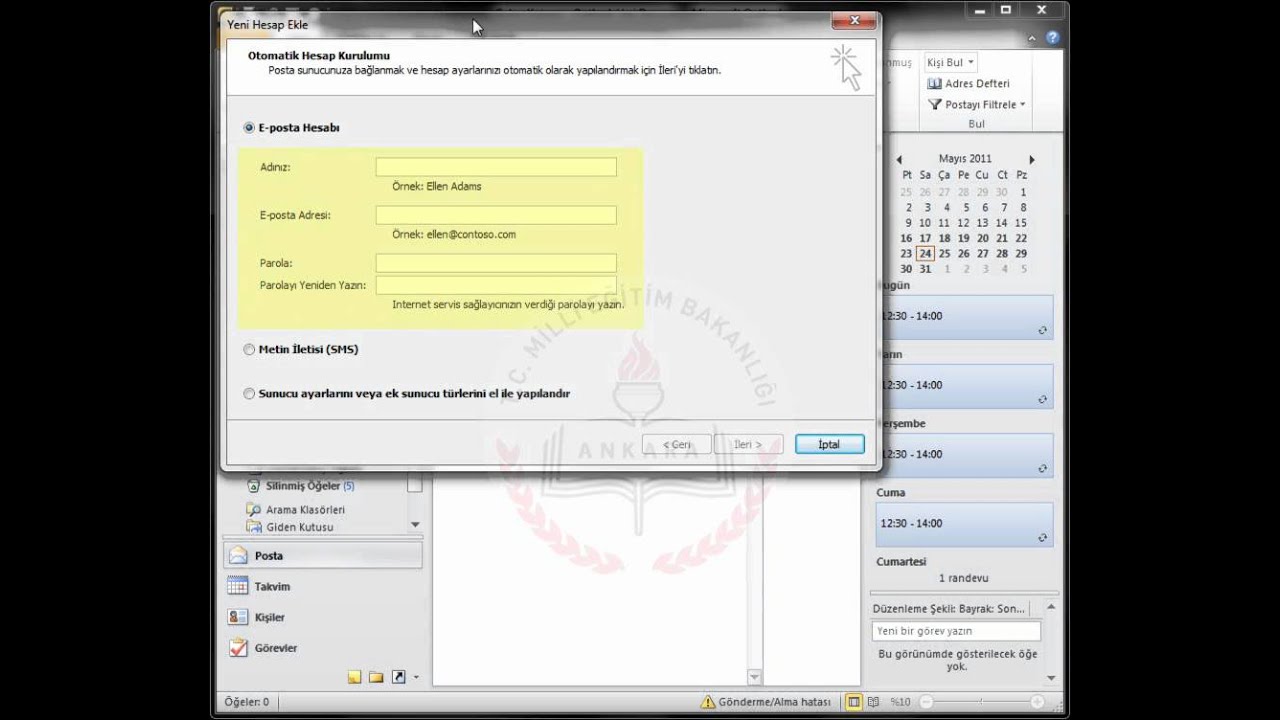Select the Silinmiş Öğeler folder
The width and height of the screenshot is (1280, 720).
300,486
